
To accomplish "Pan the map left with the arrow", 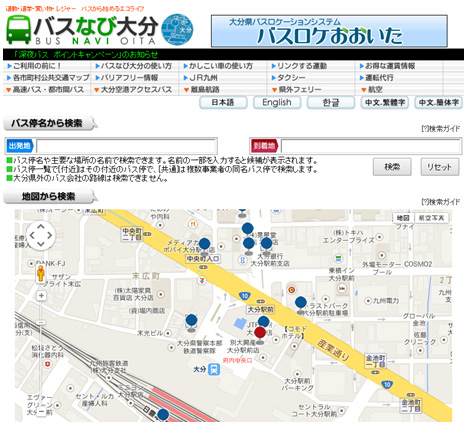I will pos(32,235).
